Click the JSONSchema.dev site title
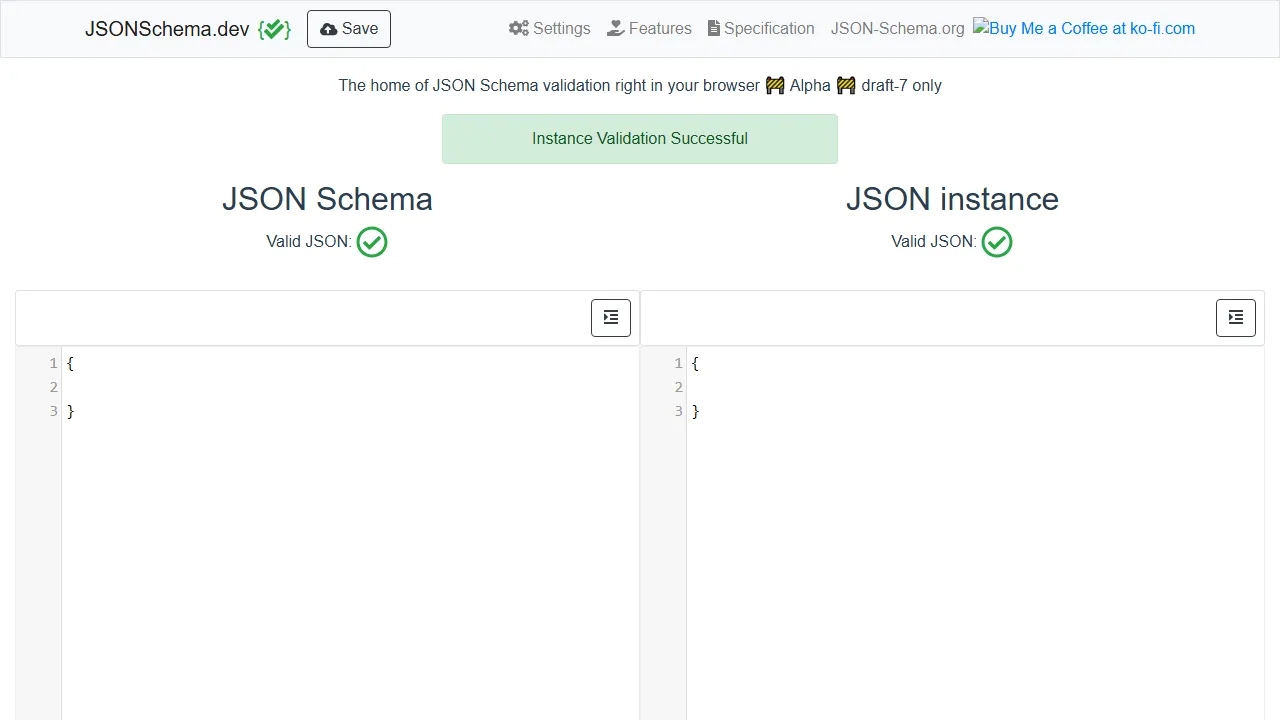The height and width of the screenshot is (720, 1280). (x=165, y=28)
